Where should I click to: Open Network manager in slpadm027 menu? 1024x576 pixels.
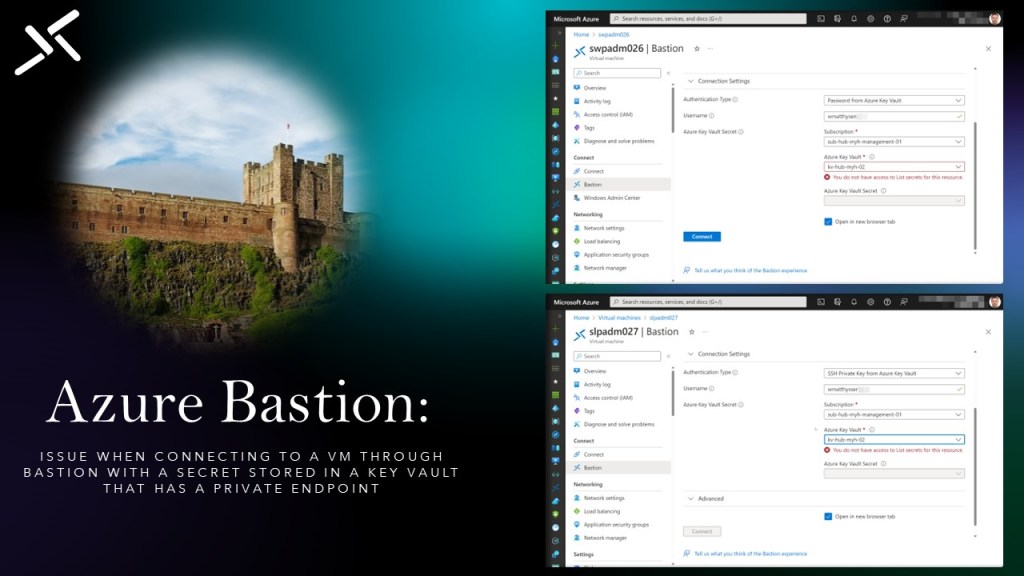[605, 538]
